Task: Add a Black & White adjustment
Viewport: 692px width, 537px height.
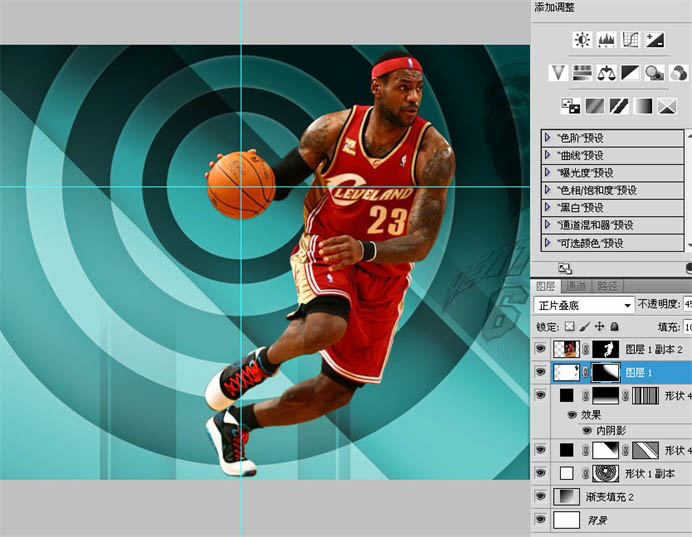Action: pos(630,72)
